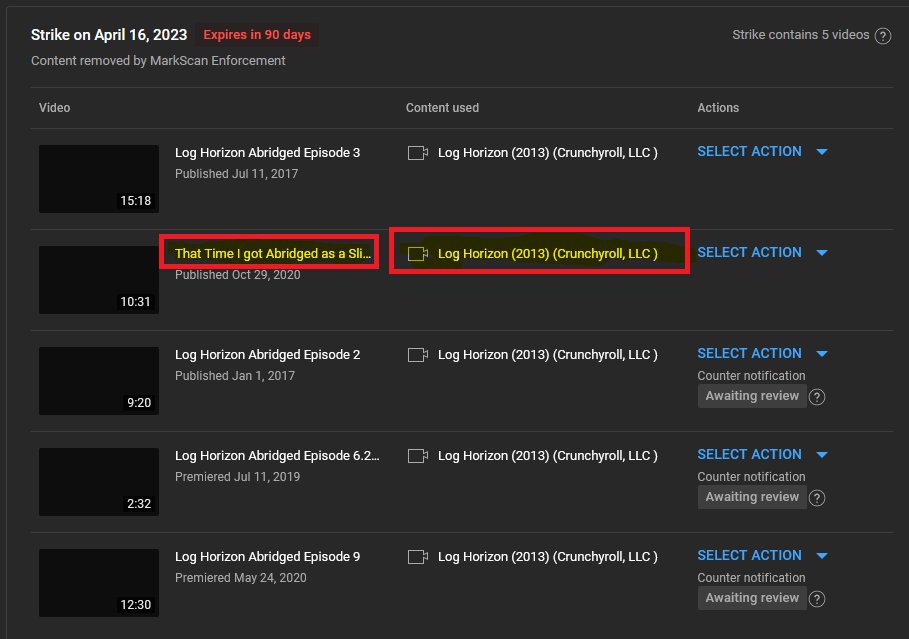Image resolution: width=909 pixels, height=639 pixels.
Task: Click SELECT ACTION text for Episode 3
Action: [750, 151]
